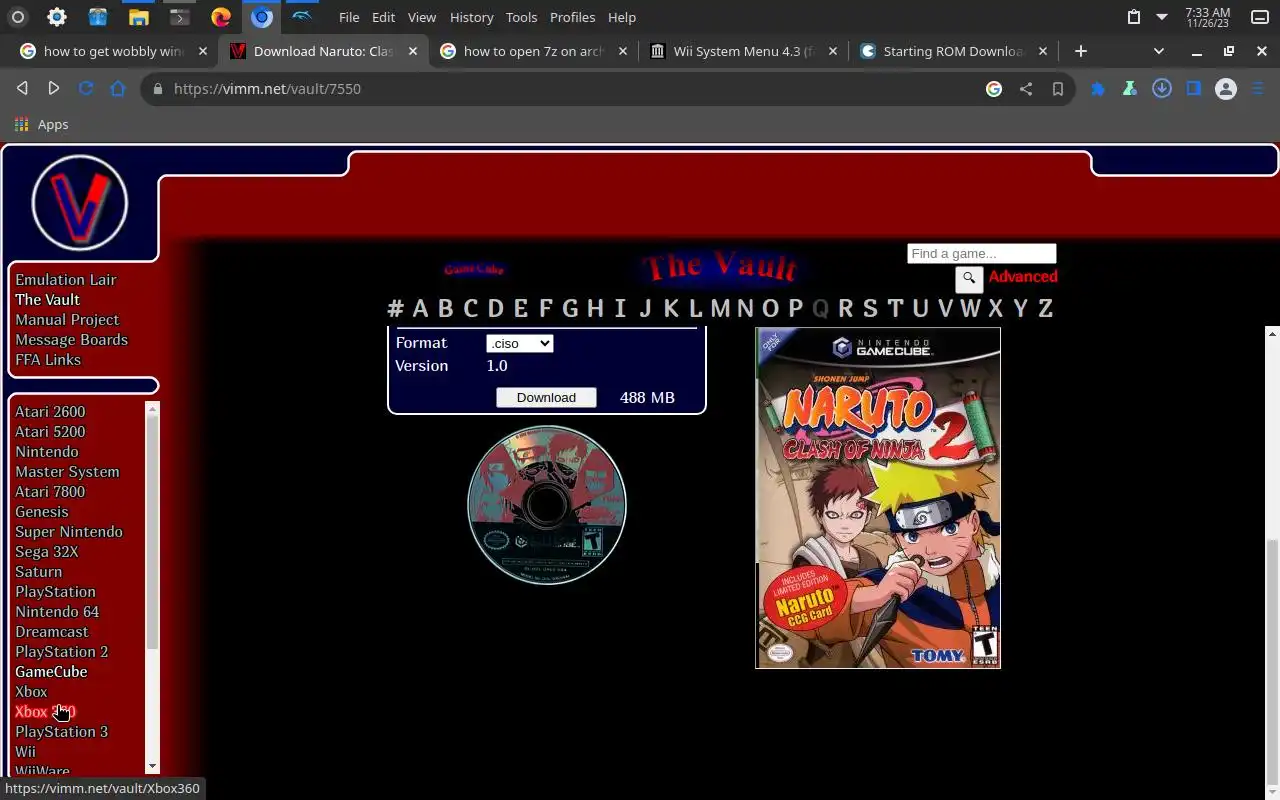Go forward with the browser forward arrow
The image size is (1280, 800).
(54, 89)
